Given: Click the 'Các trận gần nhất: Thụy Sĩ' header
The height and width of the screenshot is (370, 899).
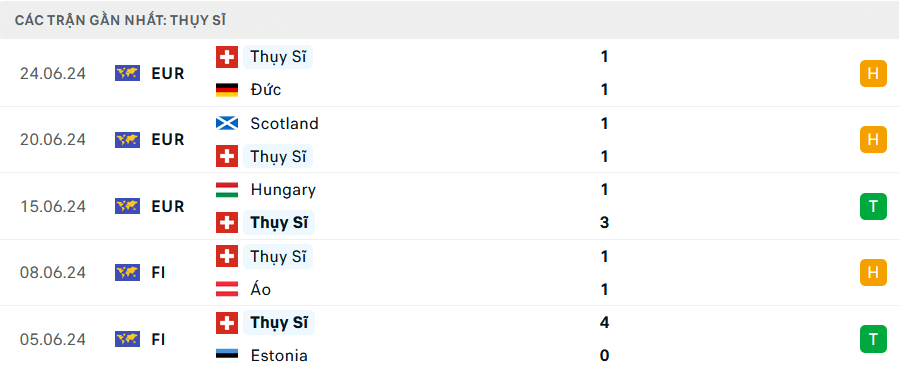Looking at the screenshot, I should coord(120,20).
